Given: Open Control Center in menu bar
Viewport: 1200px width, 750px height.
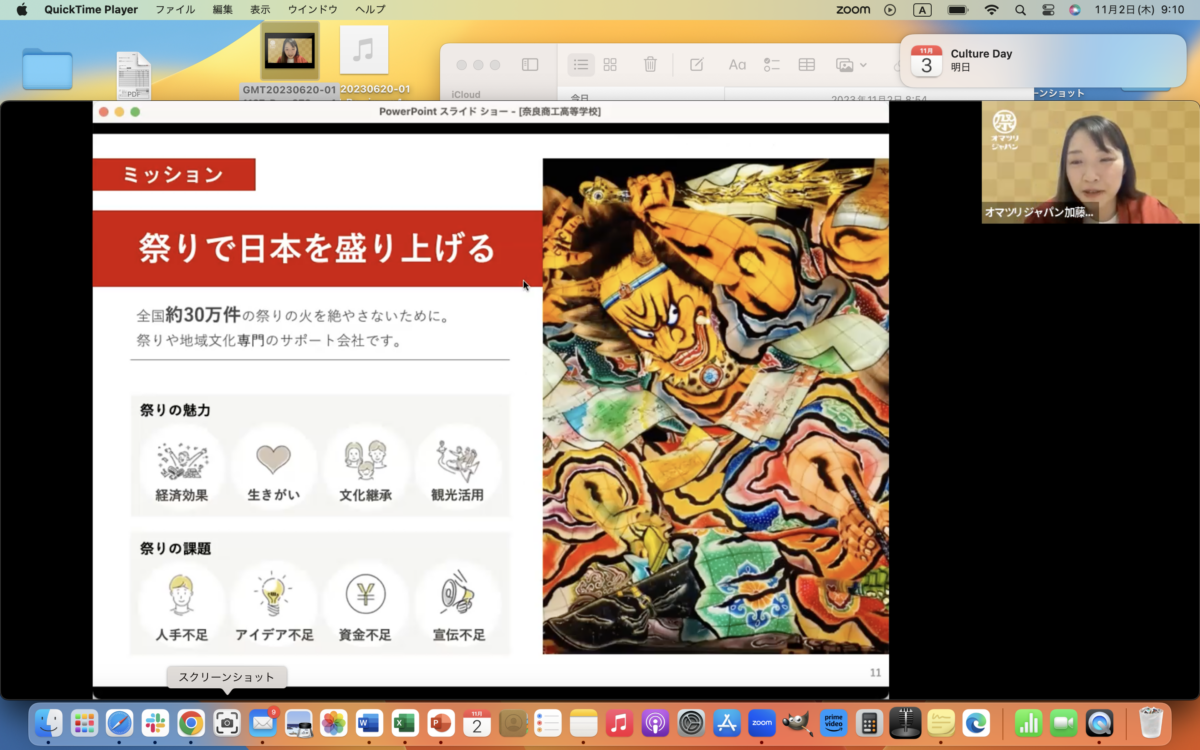Looking at the screenshot, I should (x=1048, y=10).
